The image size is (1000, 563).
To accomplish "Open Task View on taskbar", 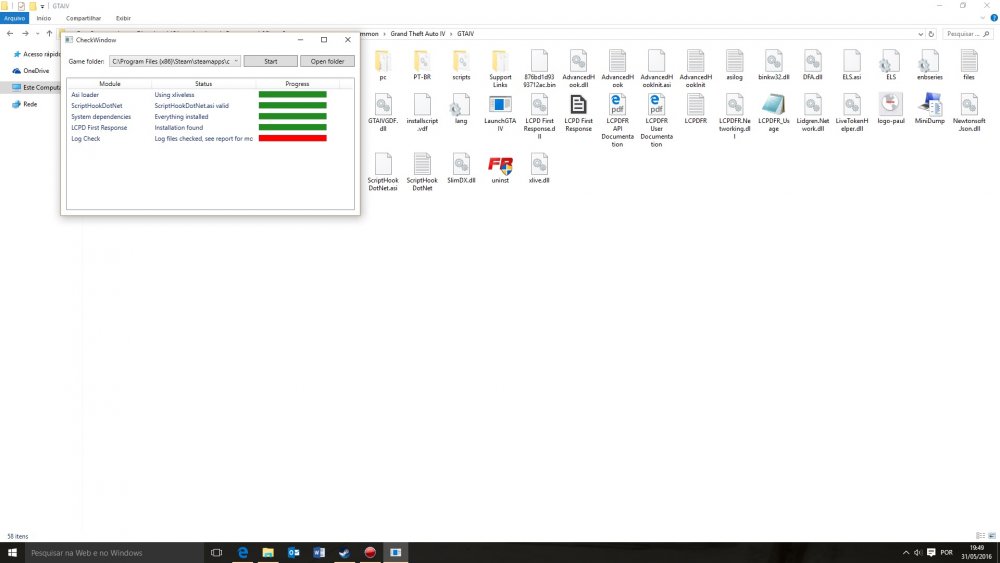I will click(x=216, y=553).
